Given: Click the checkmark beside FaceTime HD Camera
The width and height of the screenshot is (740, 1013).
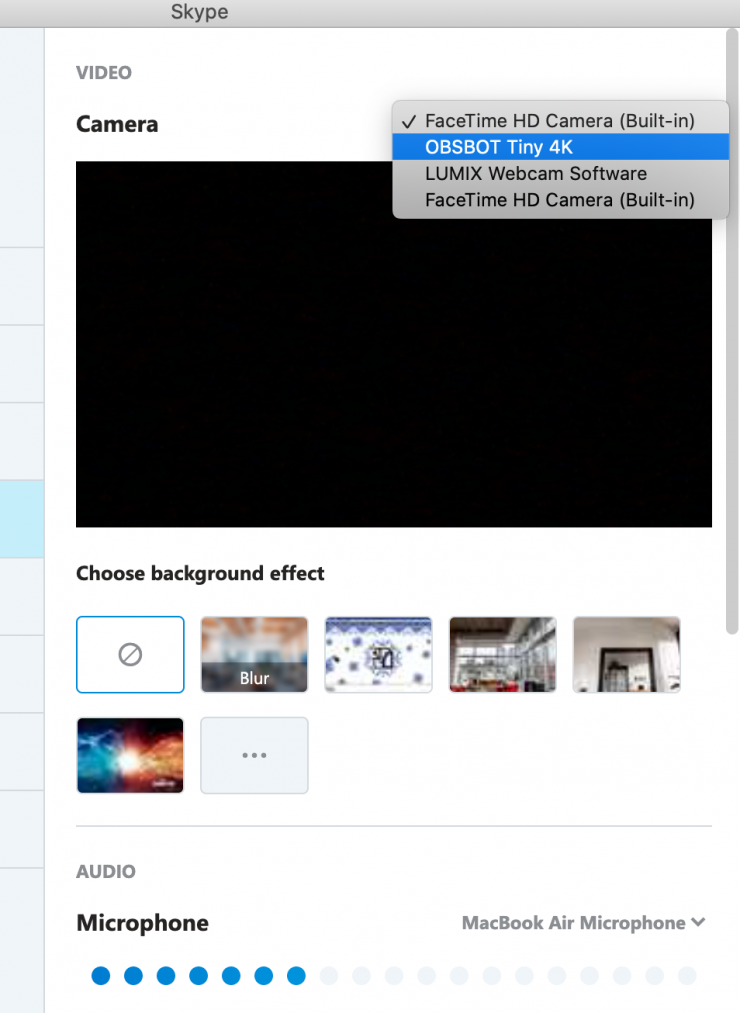Looking at the screenshot, I should (x=408, y=121).
